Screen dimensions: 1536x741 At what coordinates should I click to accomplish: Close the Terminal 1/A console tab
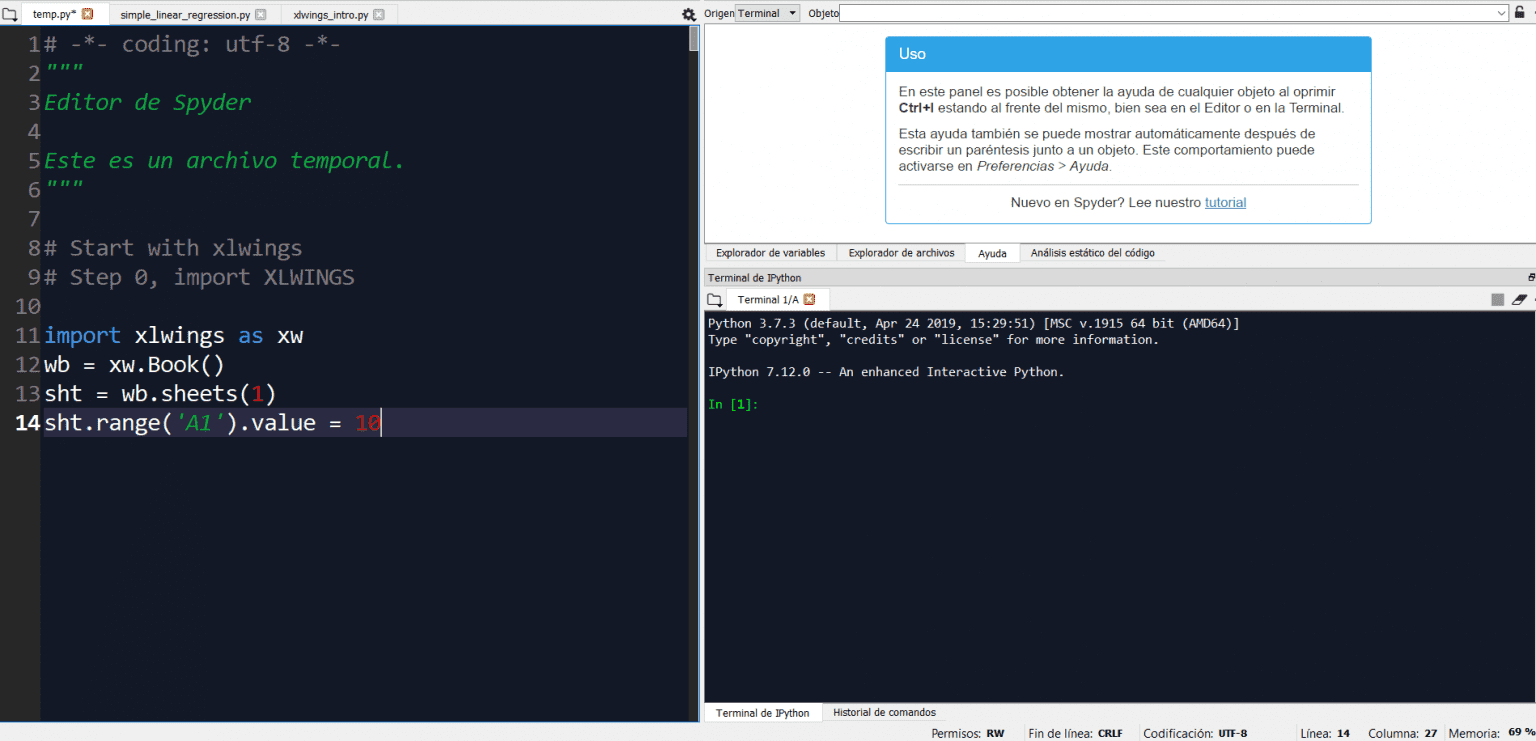[808, 299]
